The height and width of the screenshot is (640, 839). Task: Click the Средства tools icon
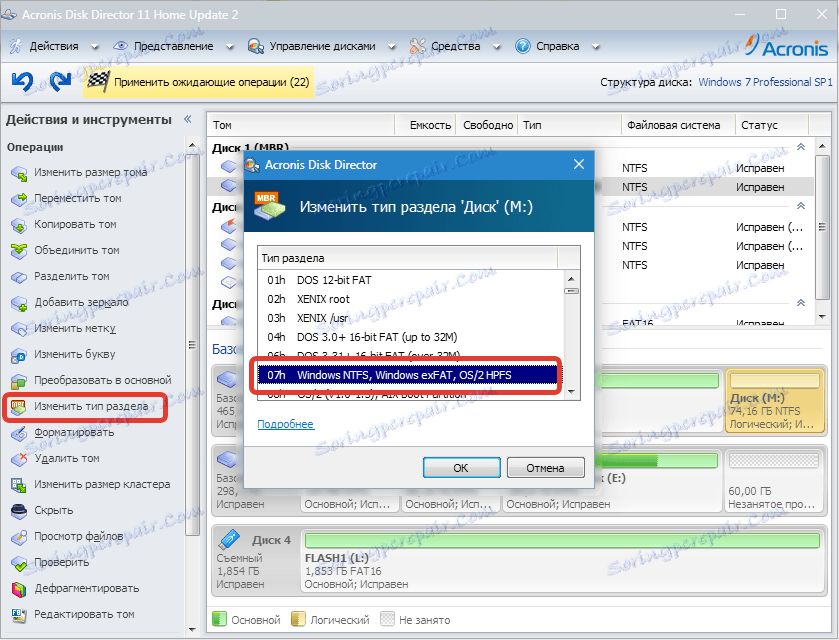(x=417, y=47)
